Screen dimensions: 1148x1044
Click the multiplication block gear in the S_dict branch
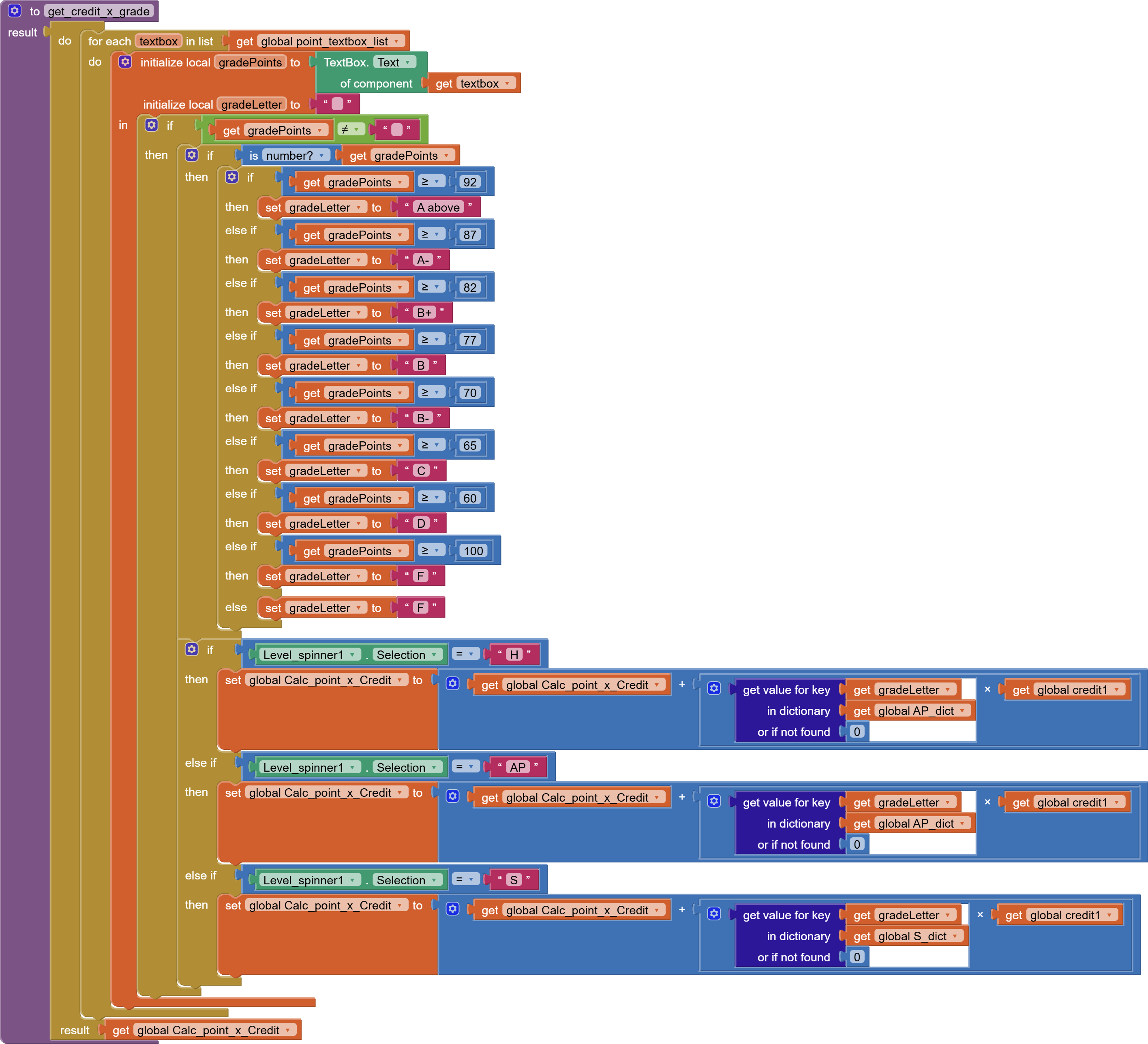pyautogui.click(x=714, y=913)
